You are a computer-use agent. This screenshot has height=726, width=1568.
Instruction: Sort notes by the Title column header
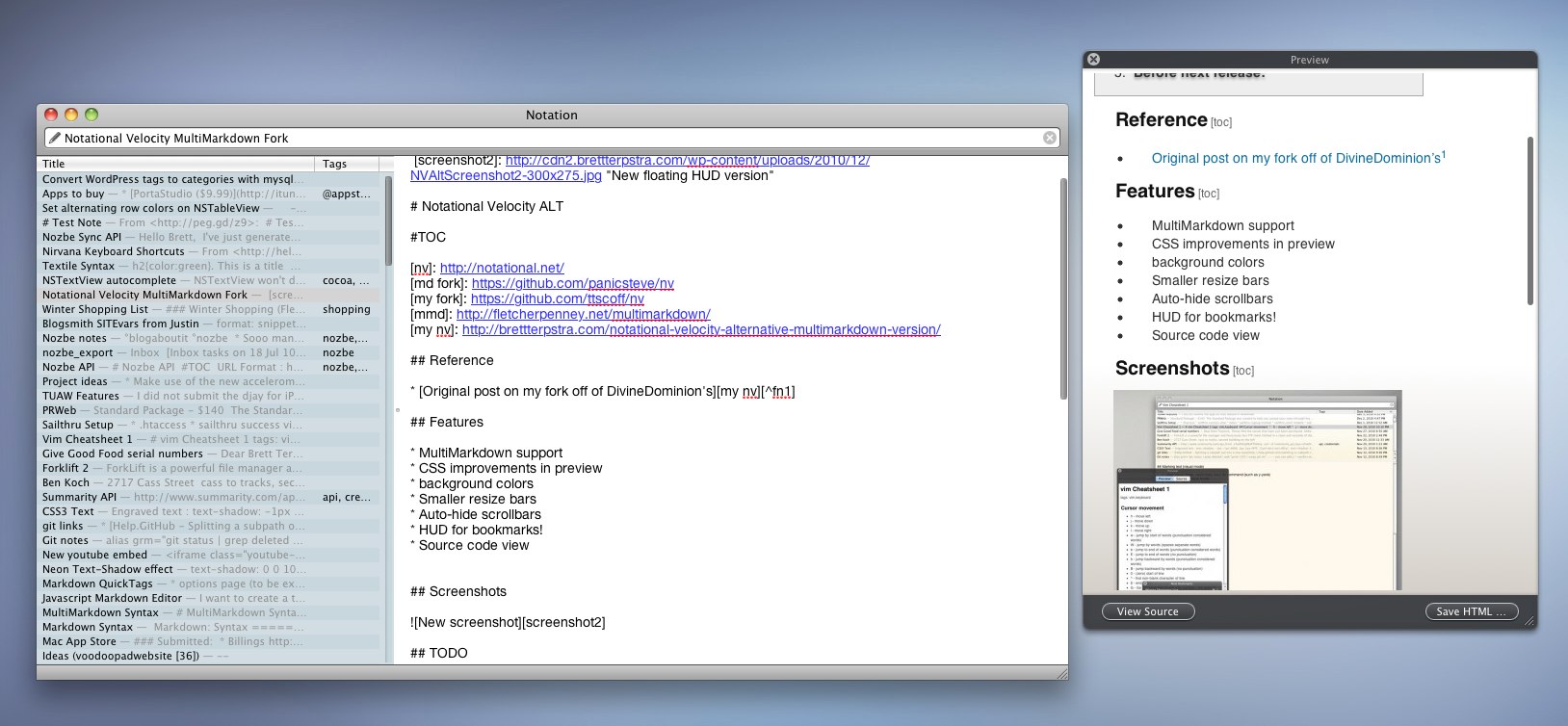pyautogui.click(x=173, y=164)
